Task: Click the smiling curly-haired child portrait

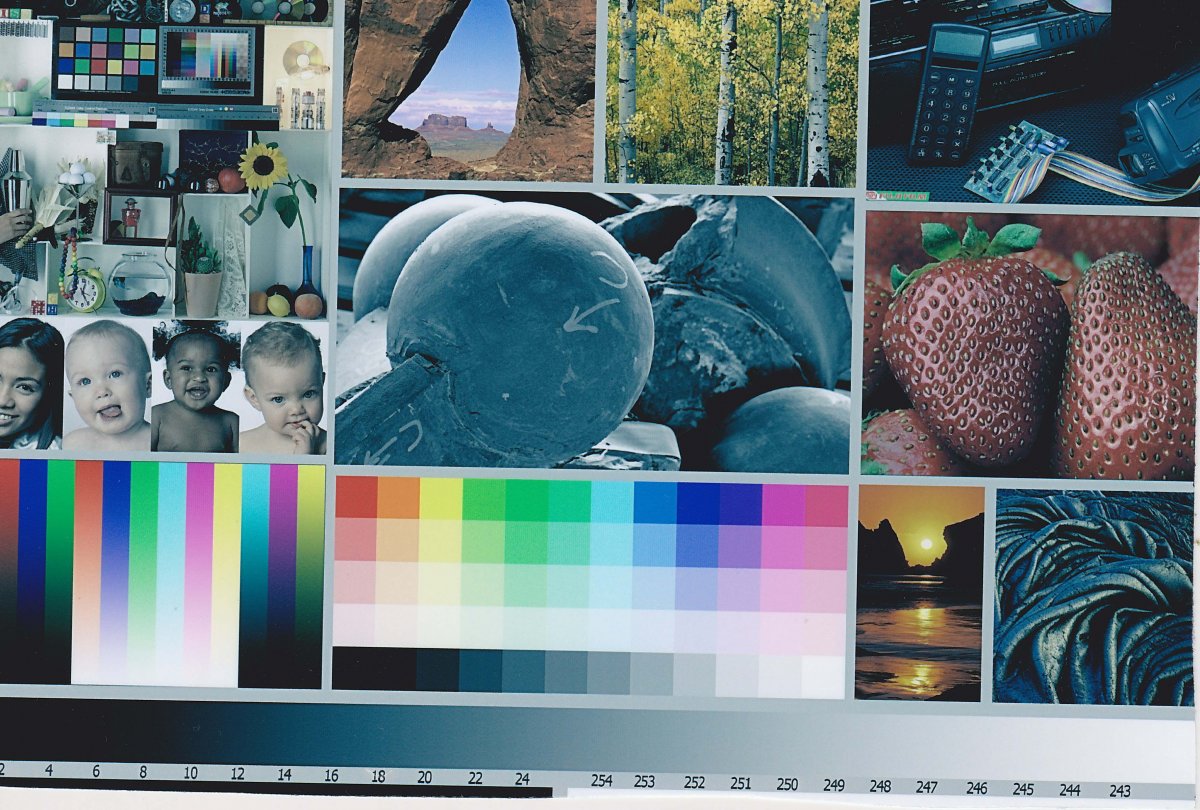Action: point(195,388)
